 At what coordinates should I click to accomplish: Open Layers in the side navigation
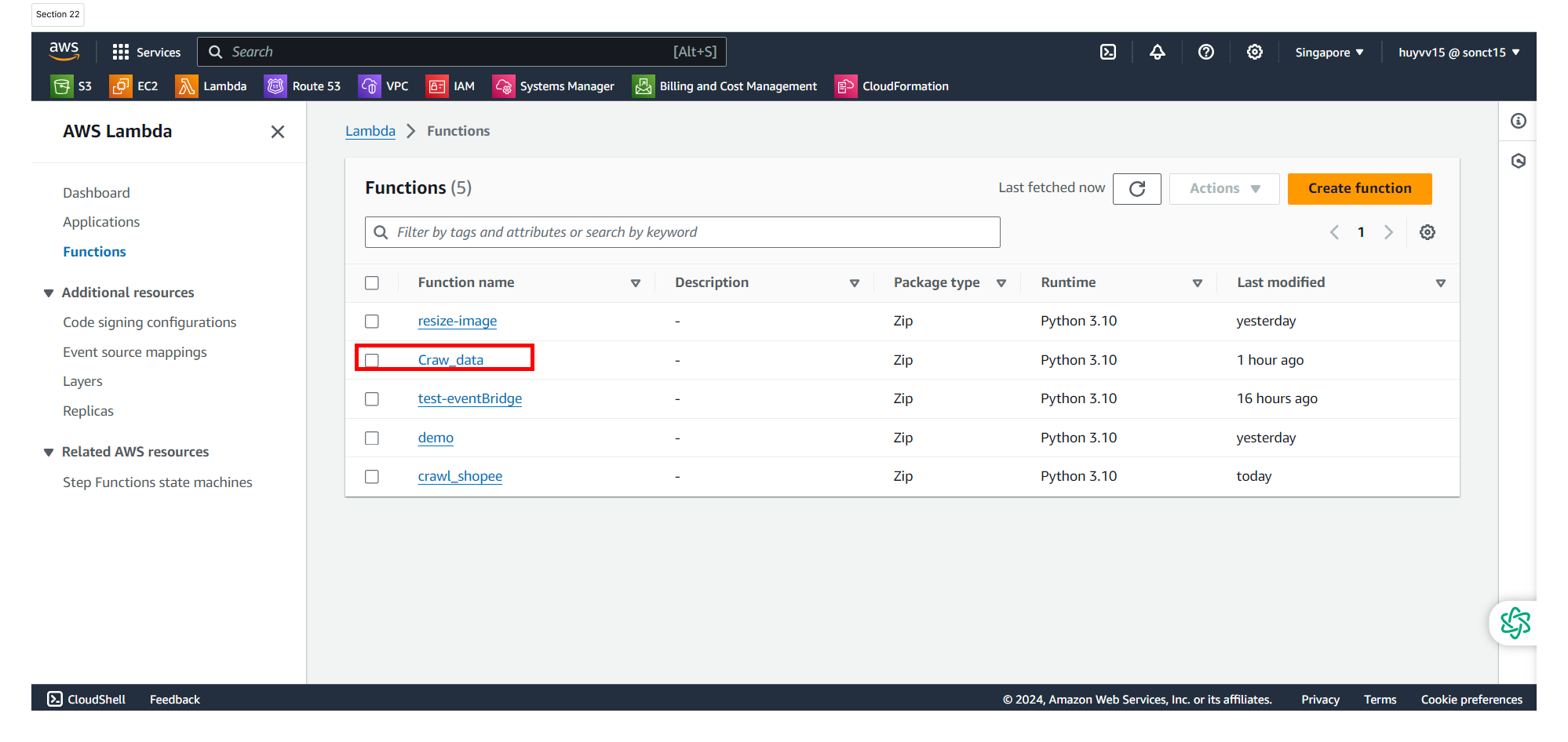click(82, 381)
